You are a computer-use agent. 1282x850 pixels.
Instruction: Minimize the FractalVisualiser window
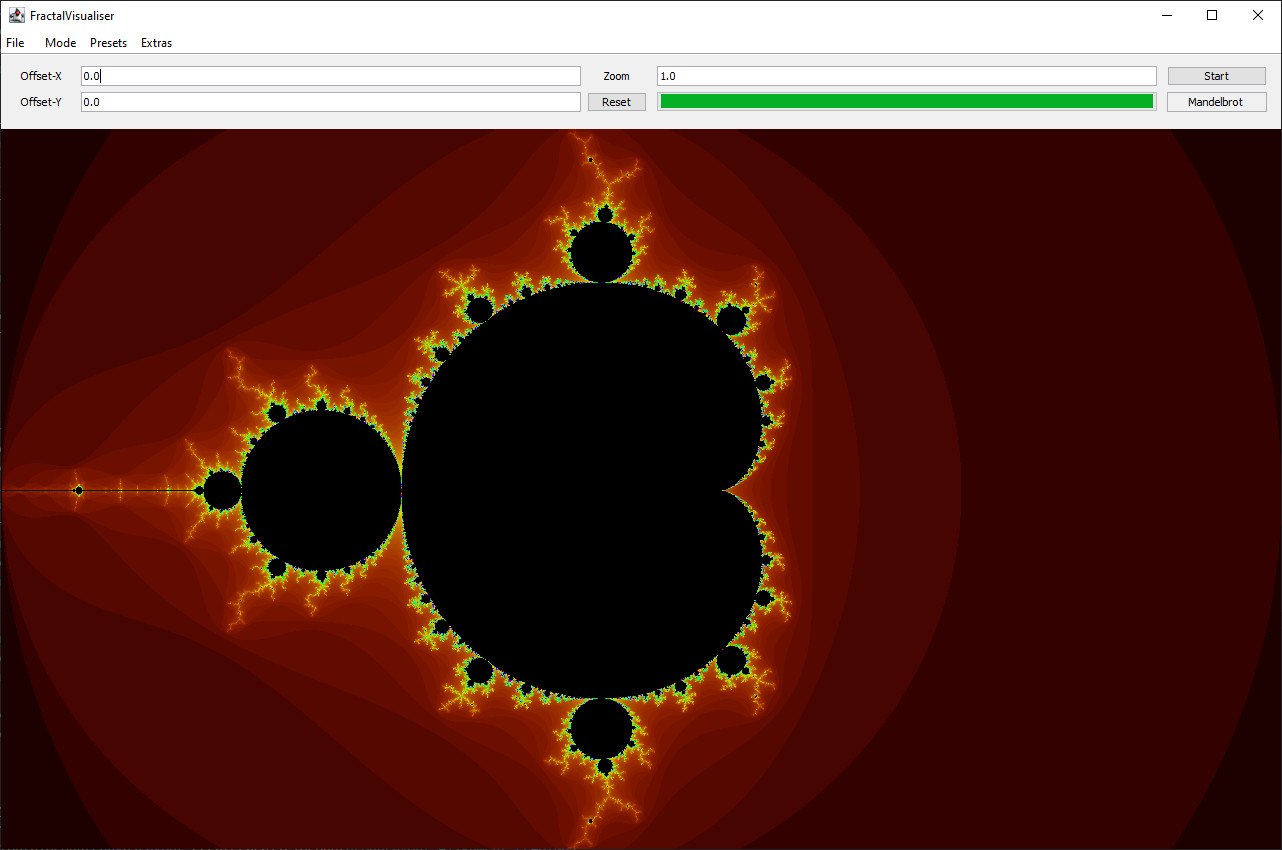point(1166,15)
